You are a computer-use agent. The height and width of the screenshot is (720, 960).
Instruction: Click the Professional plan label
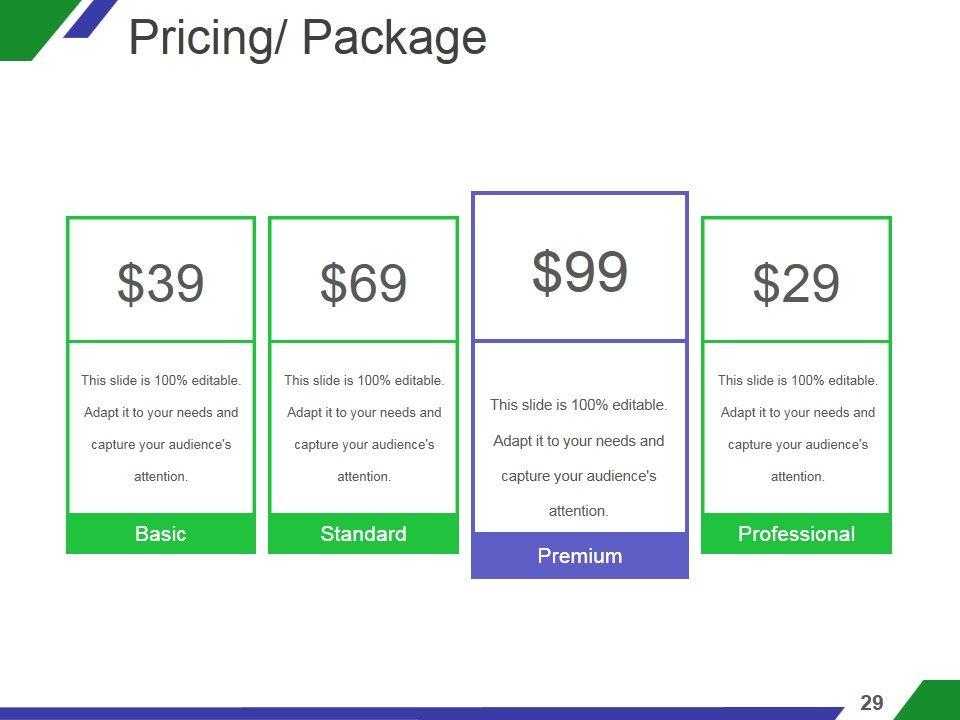(796, 534)
